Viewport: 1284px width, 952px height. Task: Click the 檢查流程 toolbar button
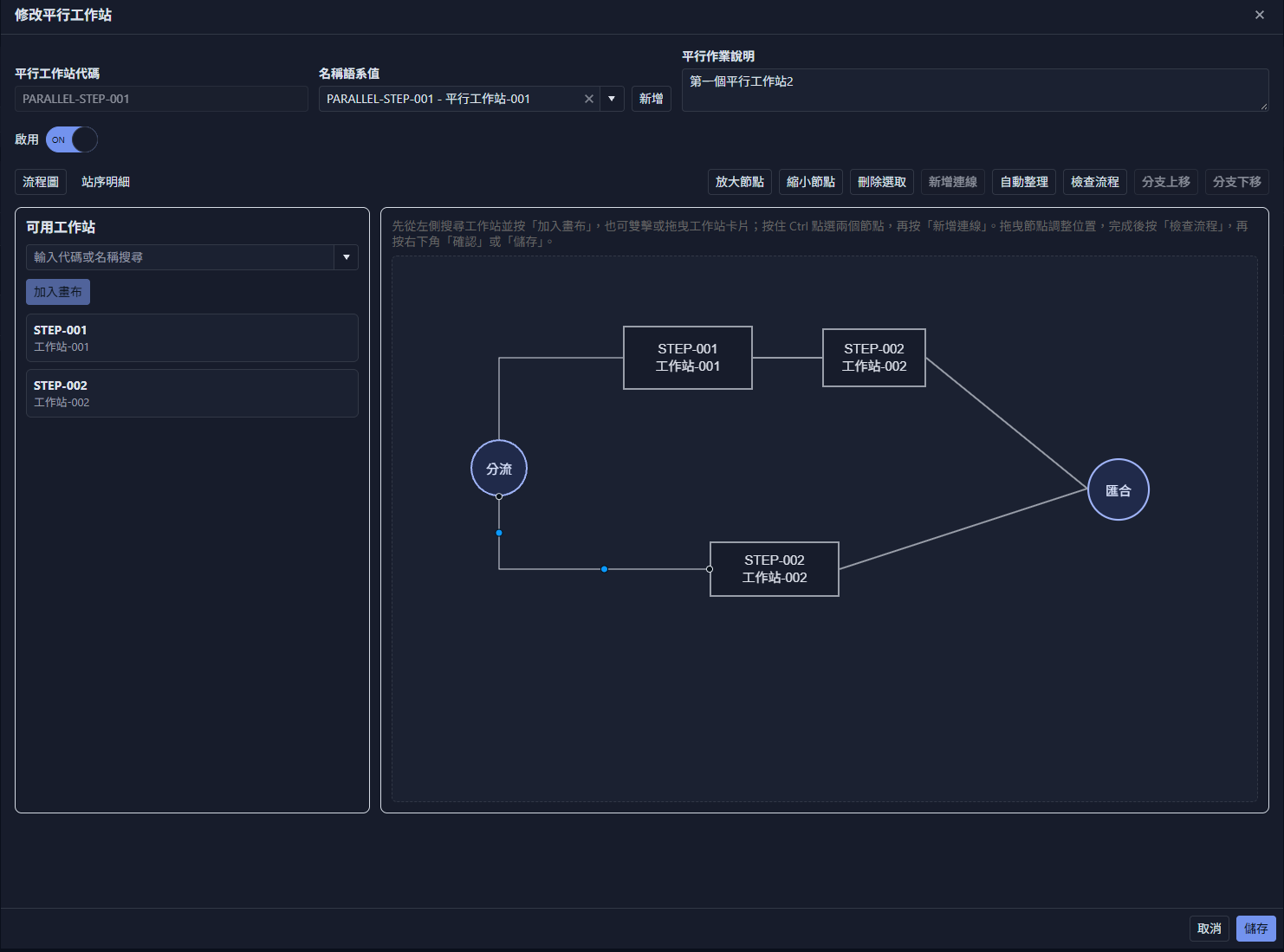pos(1095,182)
